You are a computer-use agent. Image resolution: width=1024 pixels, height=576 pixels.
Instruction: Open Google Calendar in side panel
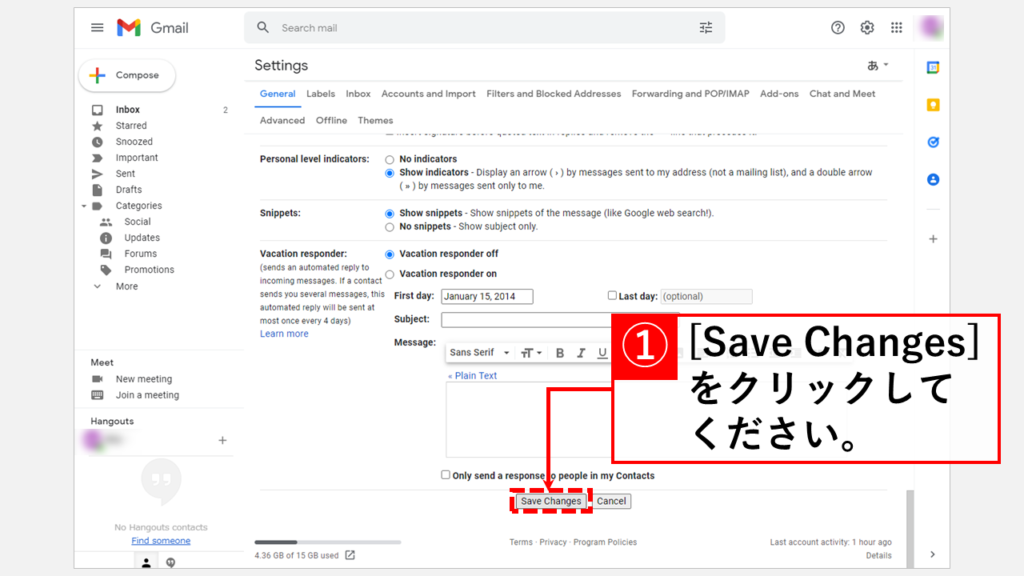click(x=933, y=68)
